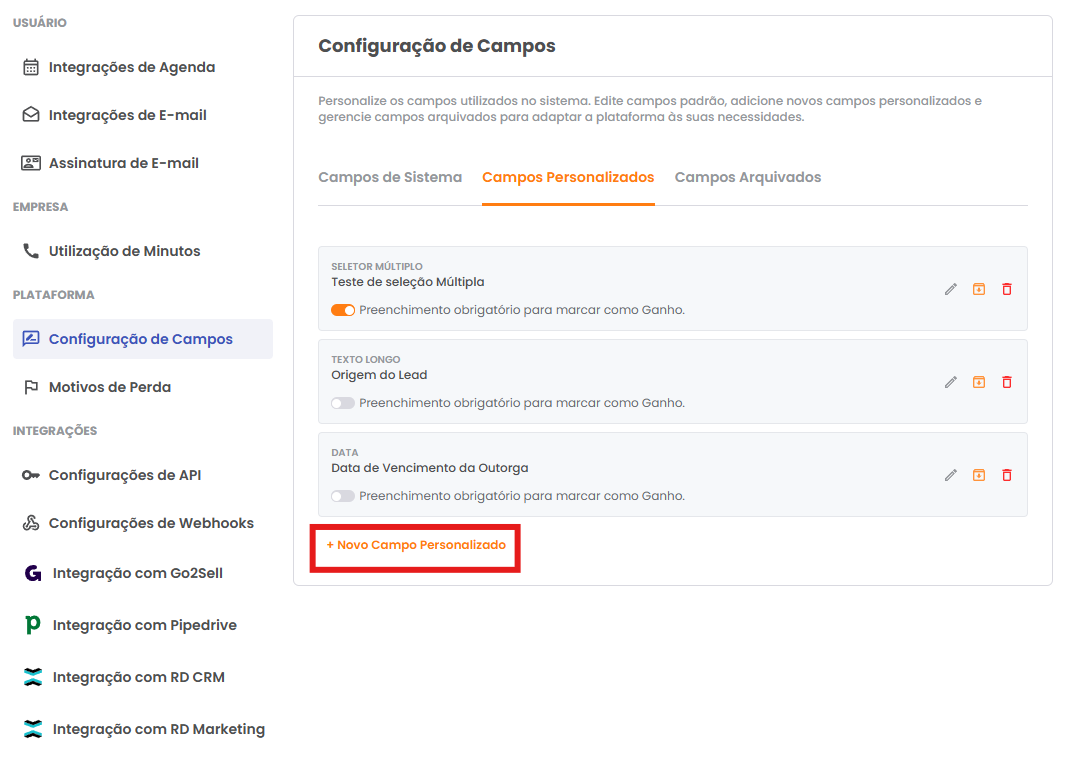
Task: Switch to Campos de Sistema tab
Action: click(x=390, y=177)
